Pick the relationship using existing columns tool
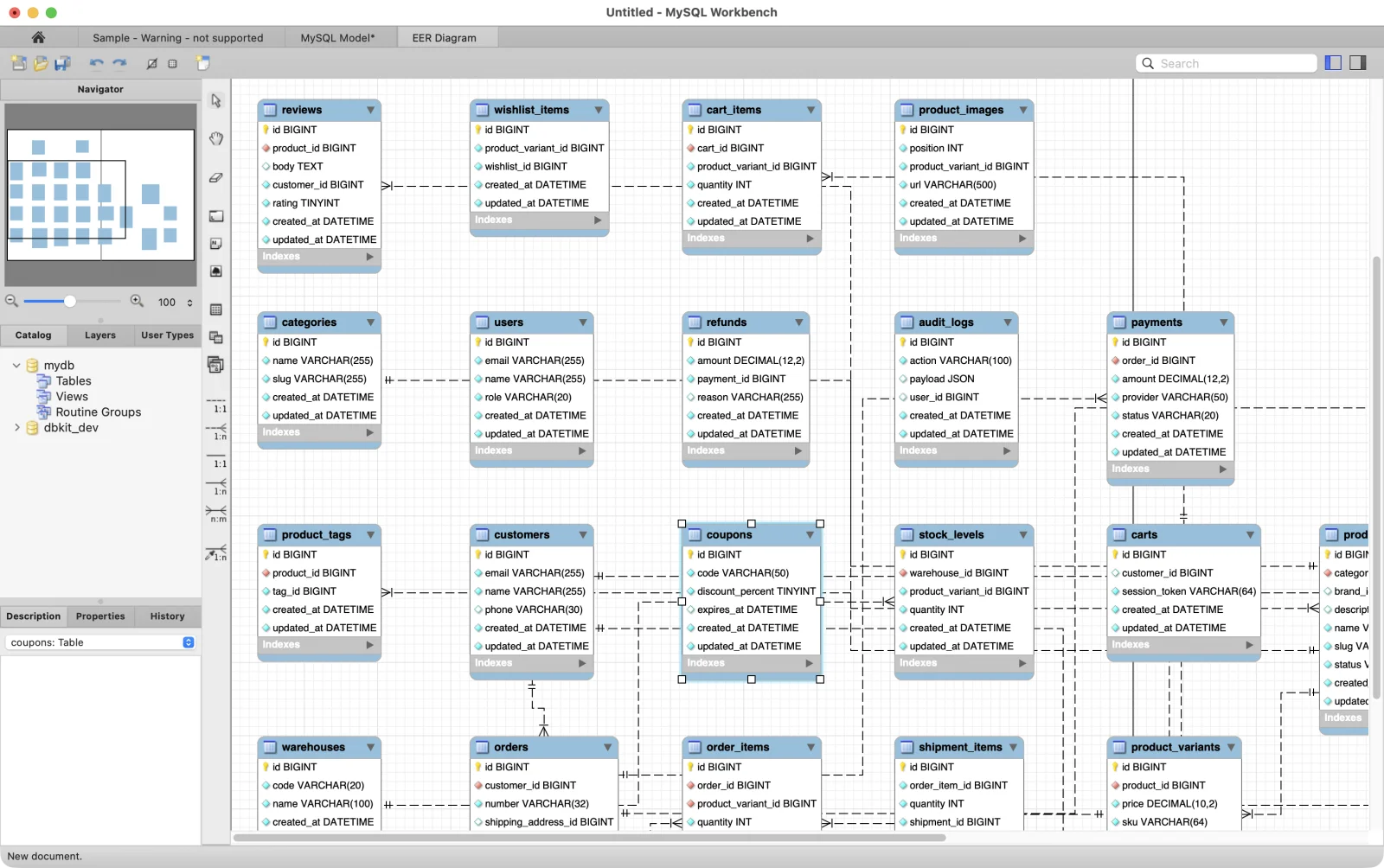Viewport: 1384px width, 868px height. tap(217, 552)
